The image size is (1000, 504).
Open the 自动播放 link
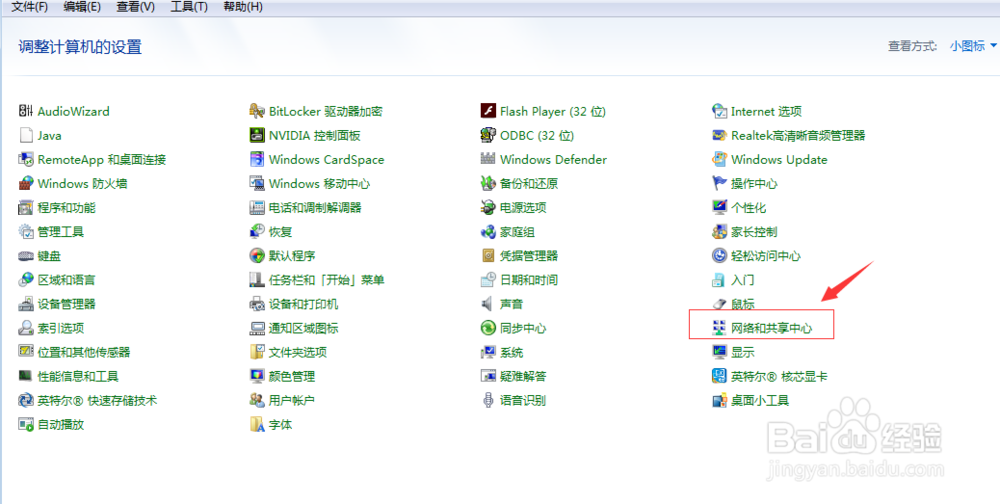[x=61, y=425]
